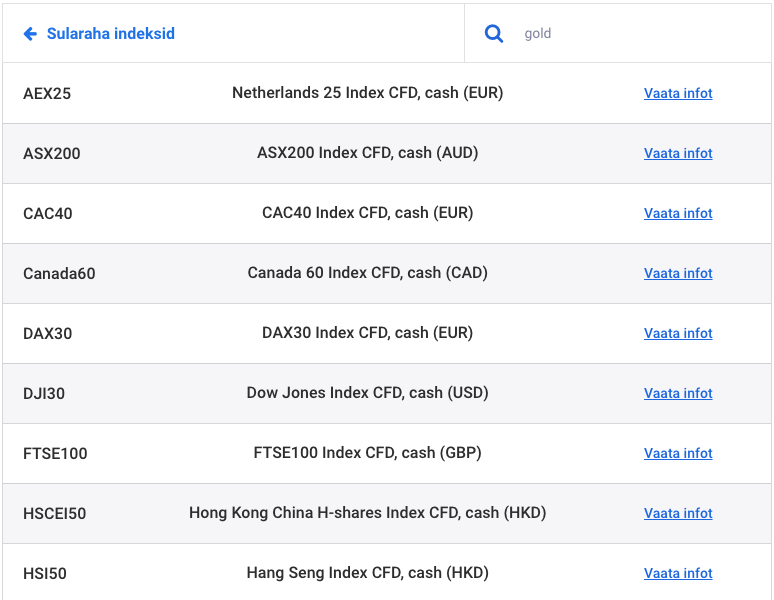Select the CAC40 symbol text
Image resolution: width=774 pixels, height=600 pixels.
click(x=48, y=213)
